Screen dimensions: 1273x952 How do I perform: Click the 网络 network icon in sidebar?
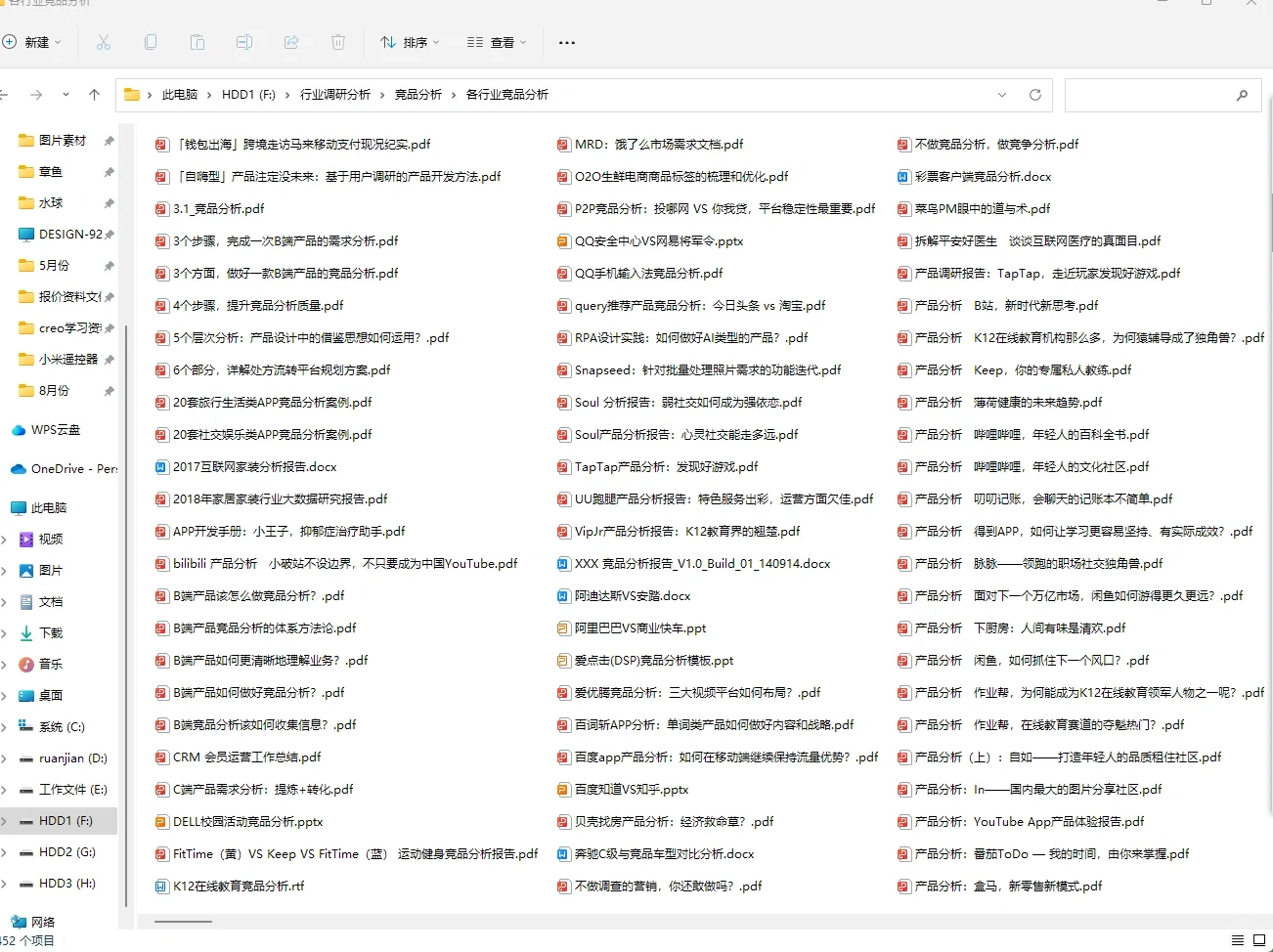pyautogui.click(x=19, y=922)
